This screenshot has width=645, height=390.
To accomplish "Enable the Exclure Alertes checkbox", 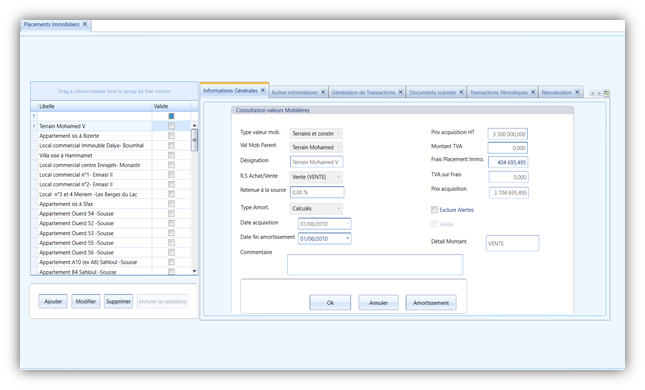I will [x=434, y=210].
